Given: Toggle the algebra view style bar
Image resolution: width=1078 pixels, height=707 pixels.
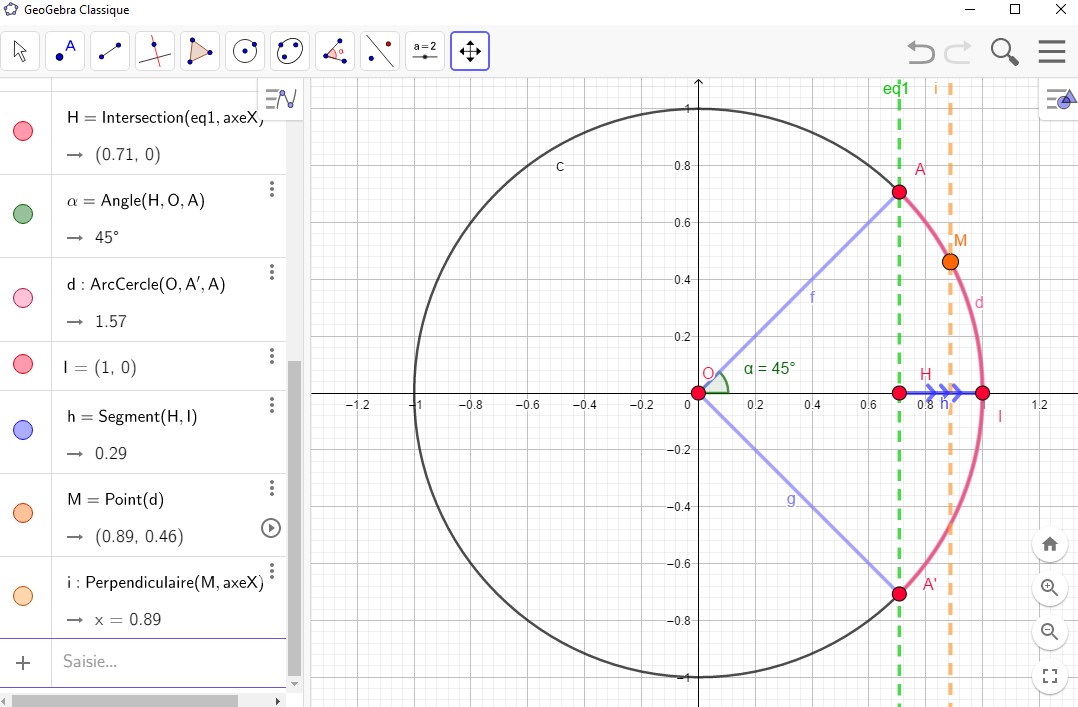Looking at the screenshot, I should coord(280,99).
